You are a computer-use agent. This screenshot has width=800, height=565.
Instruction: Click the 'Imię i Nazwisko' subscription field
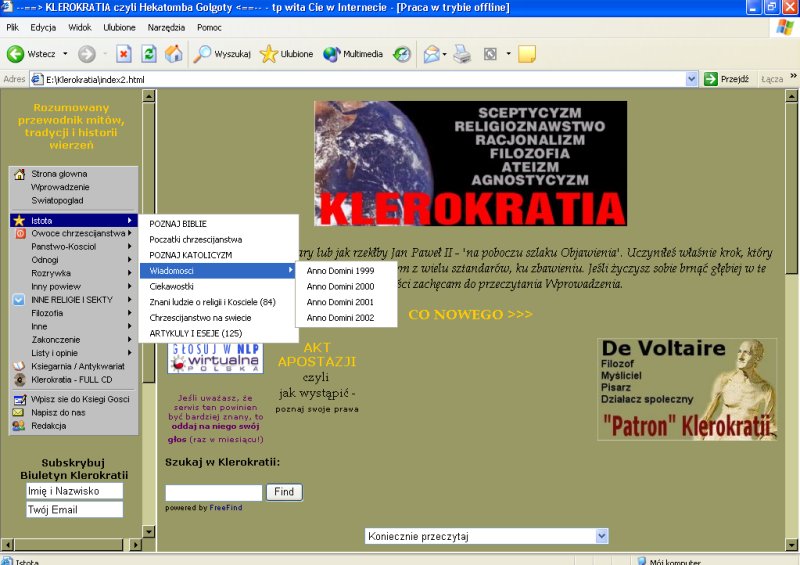pos(75,491)
